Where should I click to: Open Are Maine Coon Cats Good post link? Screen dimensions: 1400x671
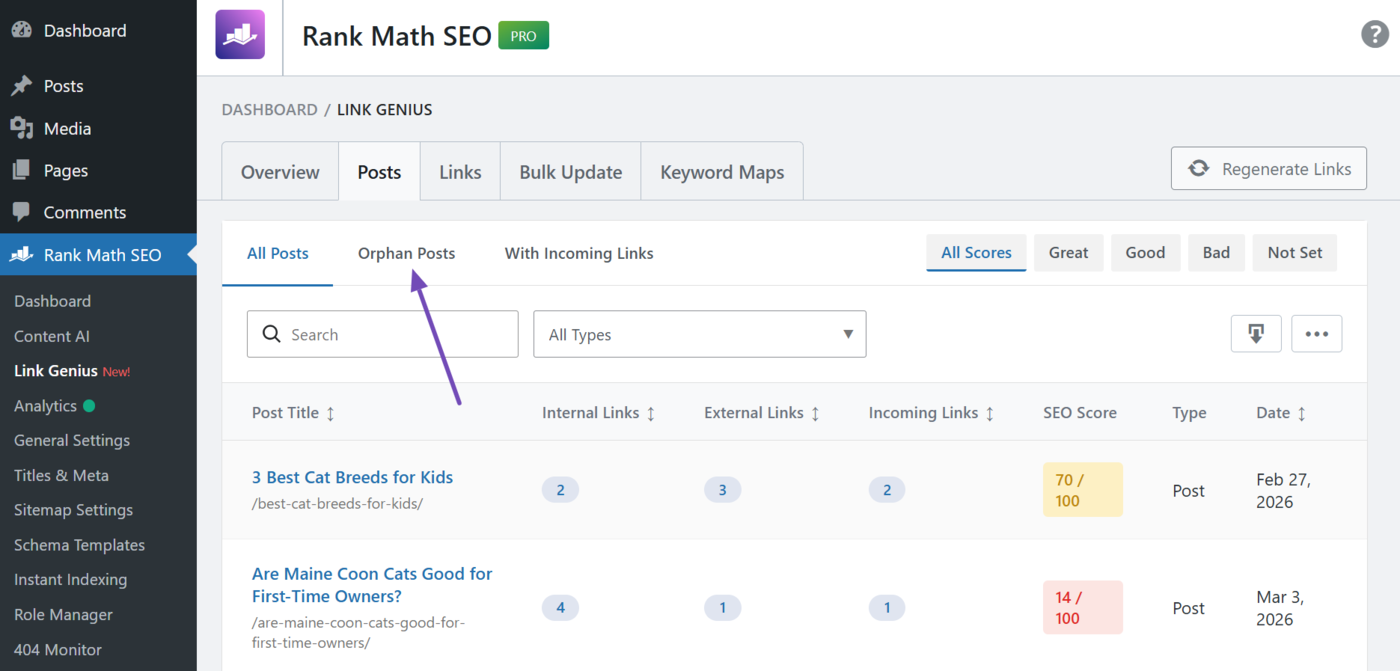pos(372,585)
